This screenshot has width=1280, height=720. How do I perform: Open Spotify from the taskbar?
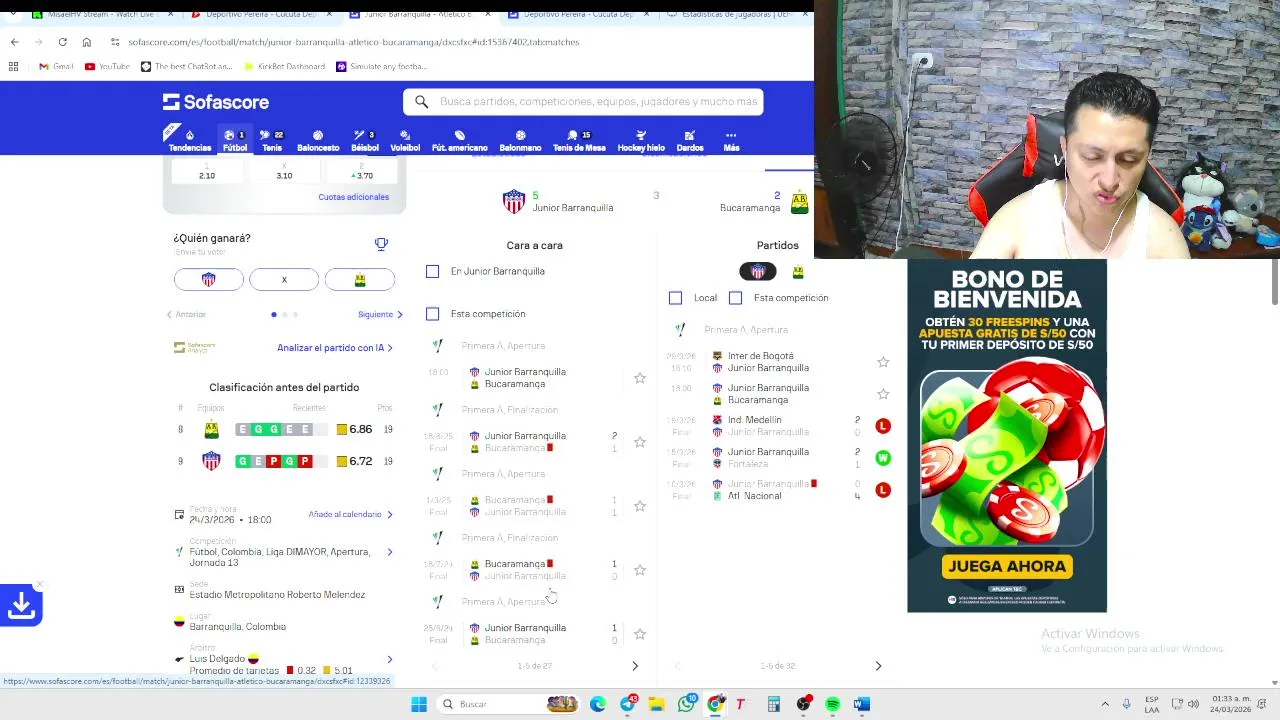pos(832,704)
